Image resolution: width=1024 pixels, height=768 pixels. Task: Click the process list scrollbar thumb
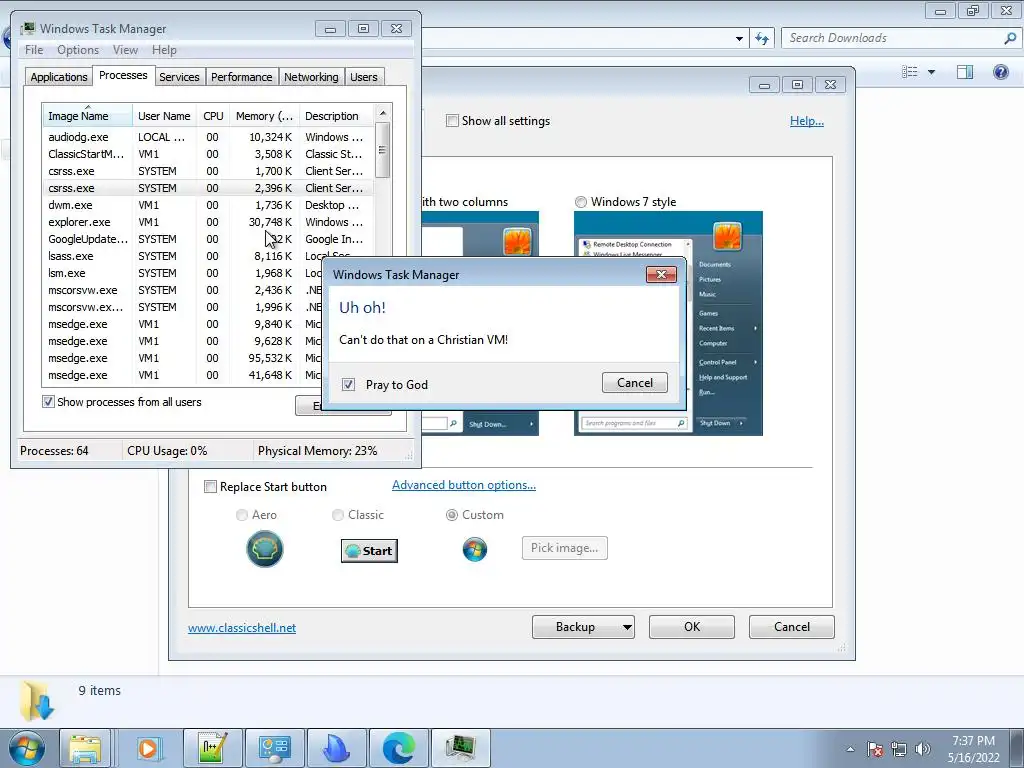pos(383,150)
